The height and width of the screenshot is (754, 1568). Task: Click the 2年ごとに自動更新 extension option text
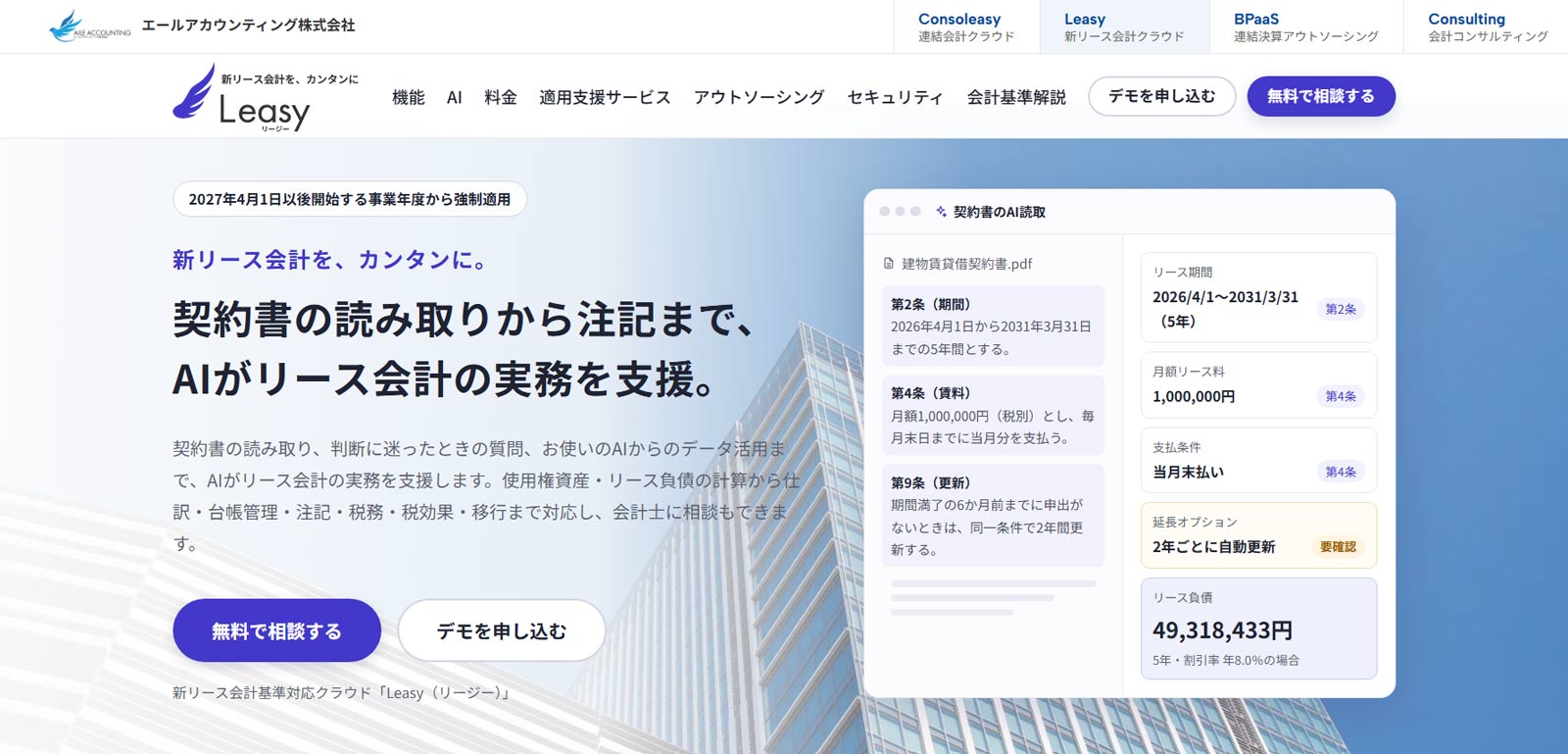pos(1213,547)
